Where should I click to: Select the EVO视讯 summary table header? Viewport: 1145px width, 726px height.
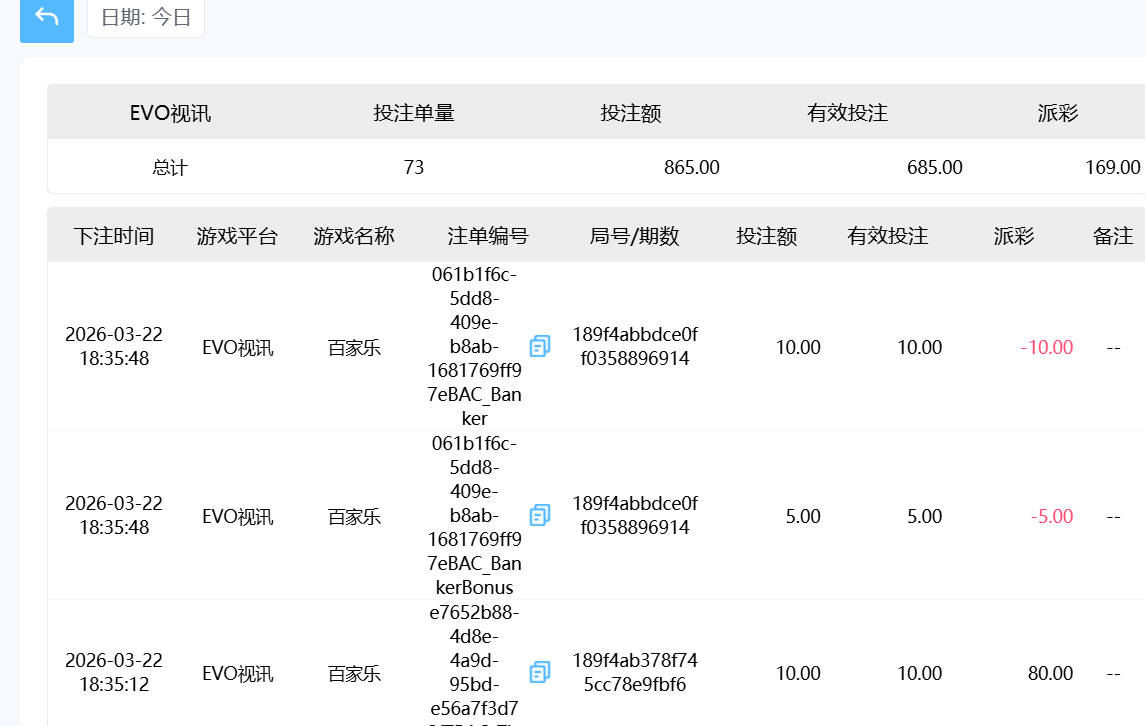[170, 113]
